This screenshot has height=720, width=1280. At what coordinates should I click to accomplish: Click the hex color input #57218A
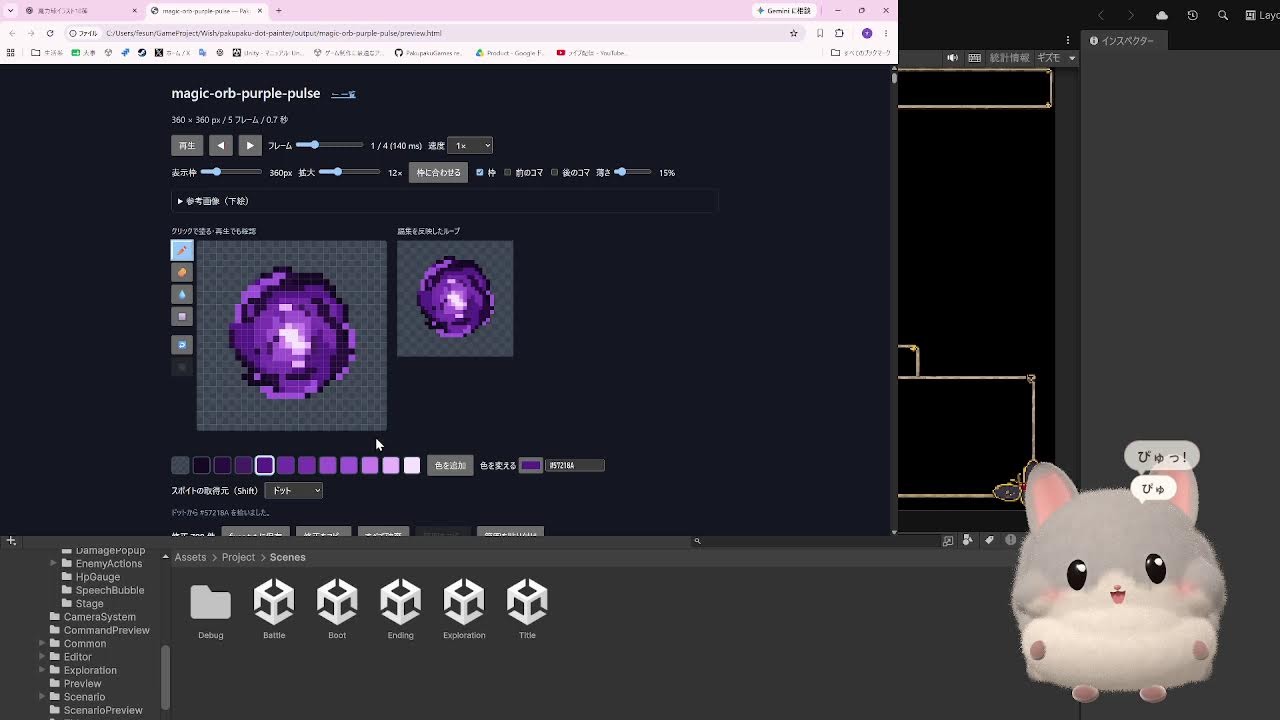575,465
